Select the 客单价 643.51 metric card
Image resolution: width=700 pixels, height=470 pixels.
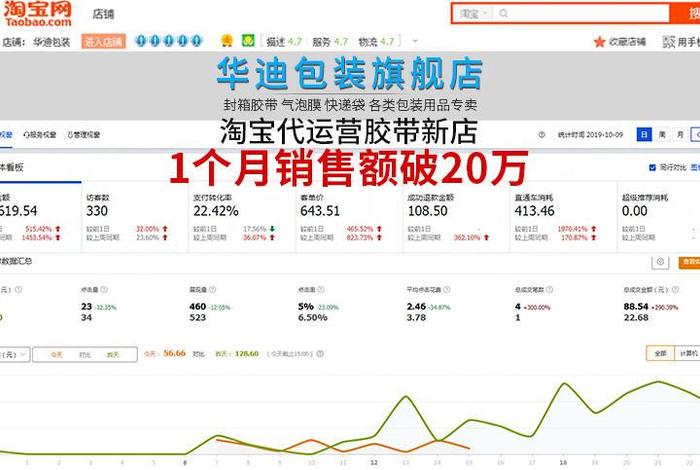coord(350,217)
